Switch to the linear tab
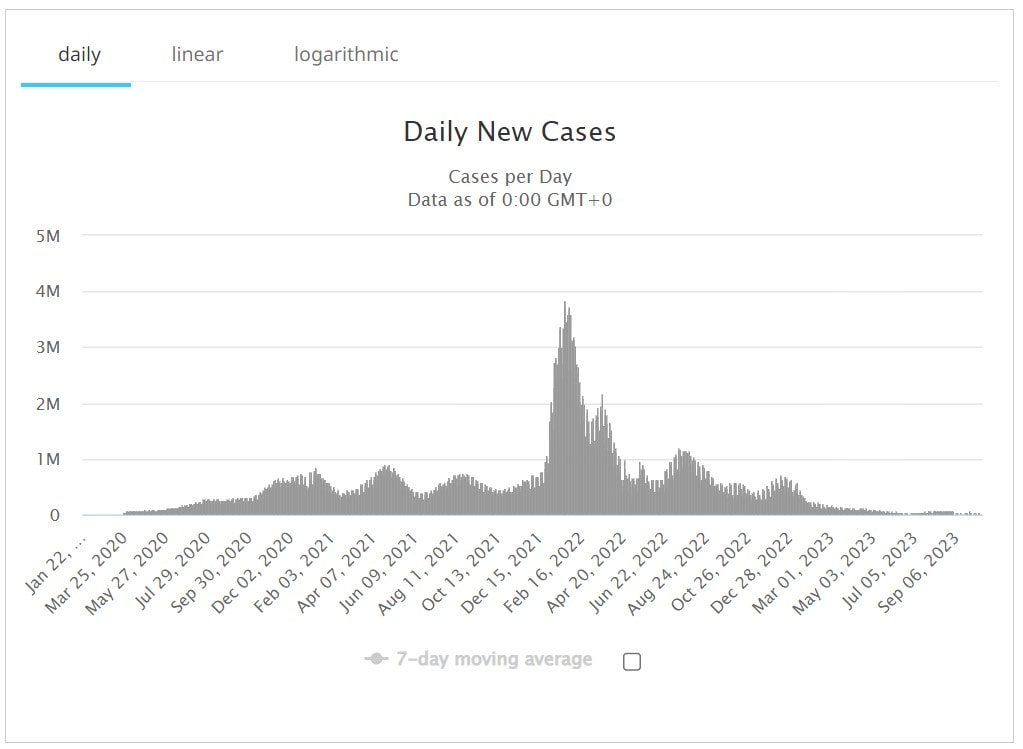This screenshot has width=1023, height=749. click(196, 54)
